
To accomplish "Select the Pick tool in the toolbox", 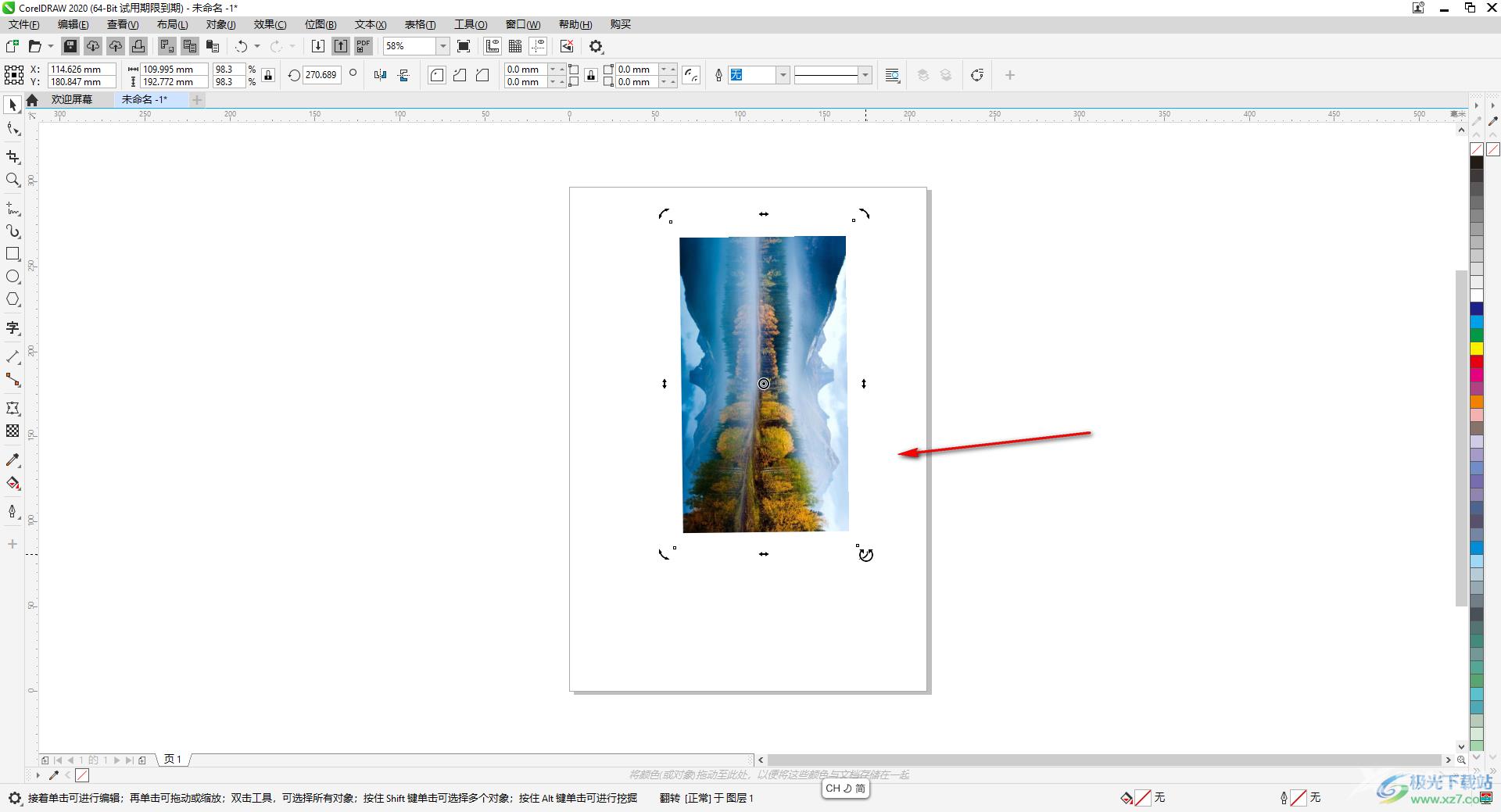I will [13, 105].
